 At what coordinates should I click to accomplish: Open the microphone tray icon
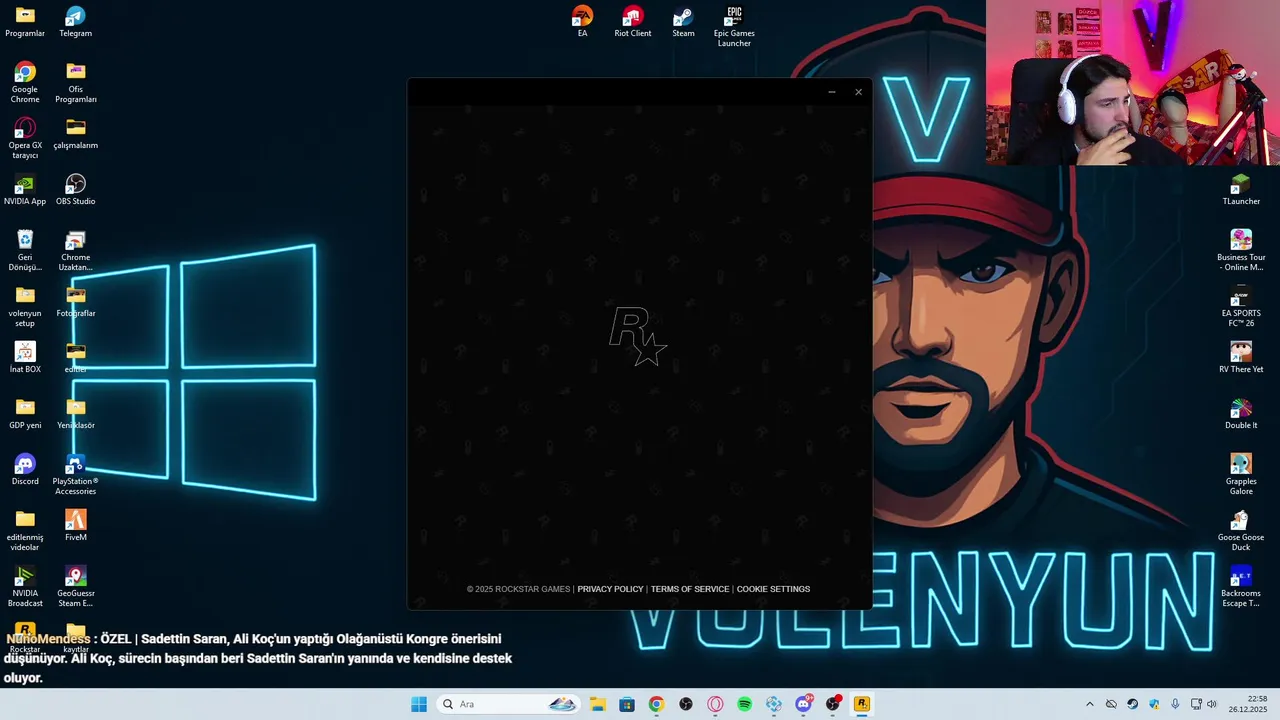pyautogui.click(x=1175, y=704)
